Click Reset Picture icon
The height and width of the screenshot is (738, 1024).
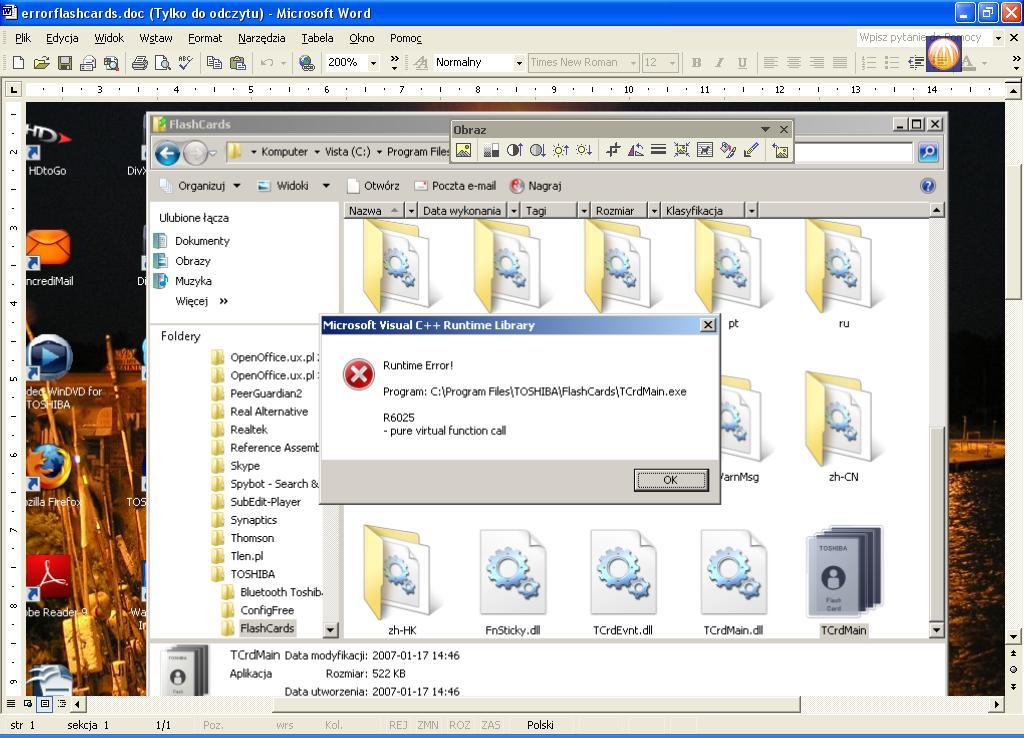[780, 151]
